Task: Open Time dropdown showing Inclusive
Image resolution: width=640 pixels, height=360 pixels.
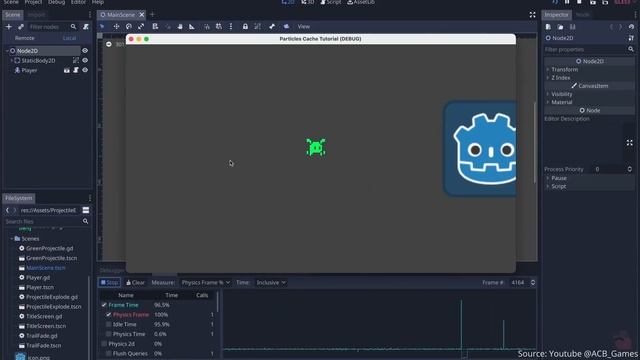Action: click(x=271, y=282)
